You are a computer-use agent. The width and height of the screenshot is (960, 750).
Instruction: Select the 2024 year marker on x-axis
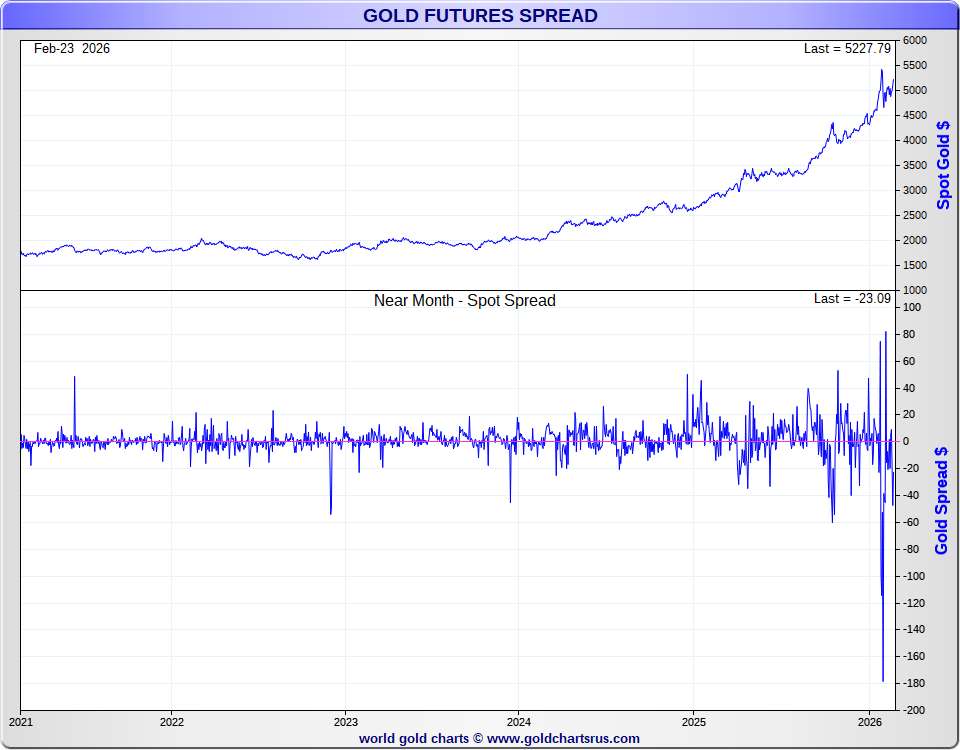519,721
